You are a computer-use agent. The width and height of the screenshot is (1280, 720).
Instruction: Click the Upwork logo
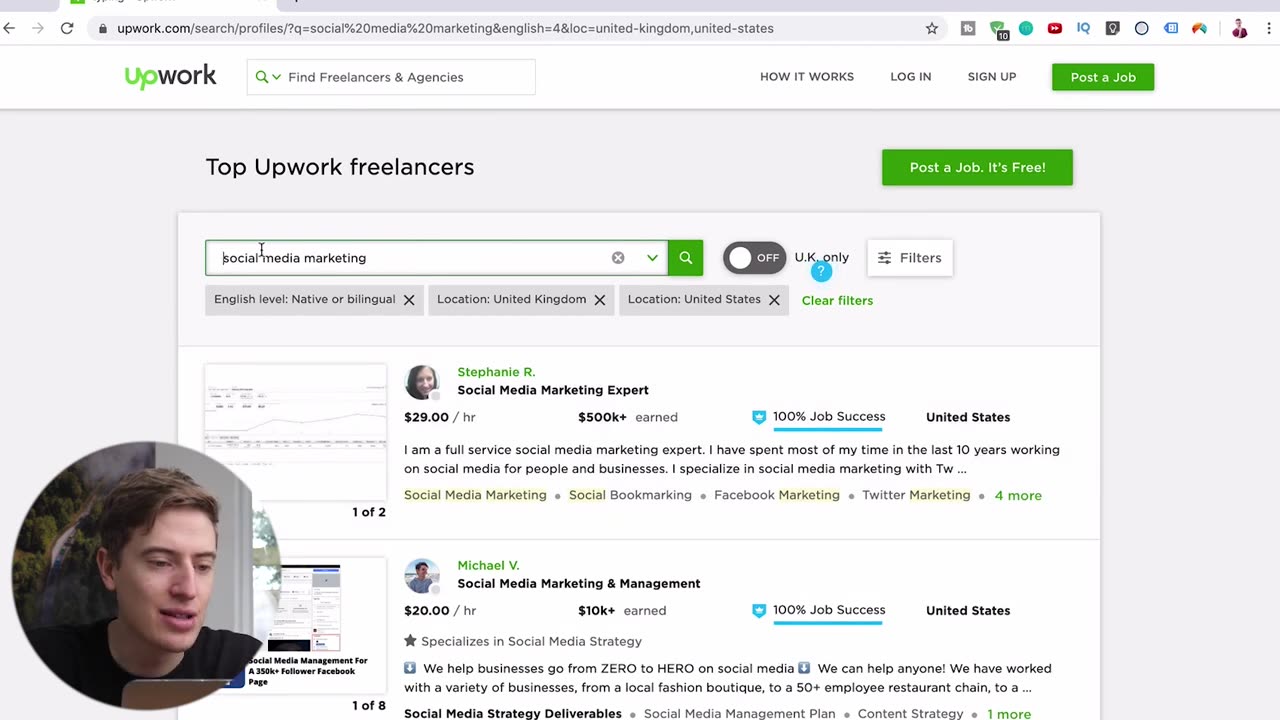(x=170, y=77)
